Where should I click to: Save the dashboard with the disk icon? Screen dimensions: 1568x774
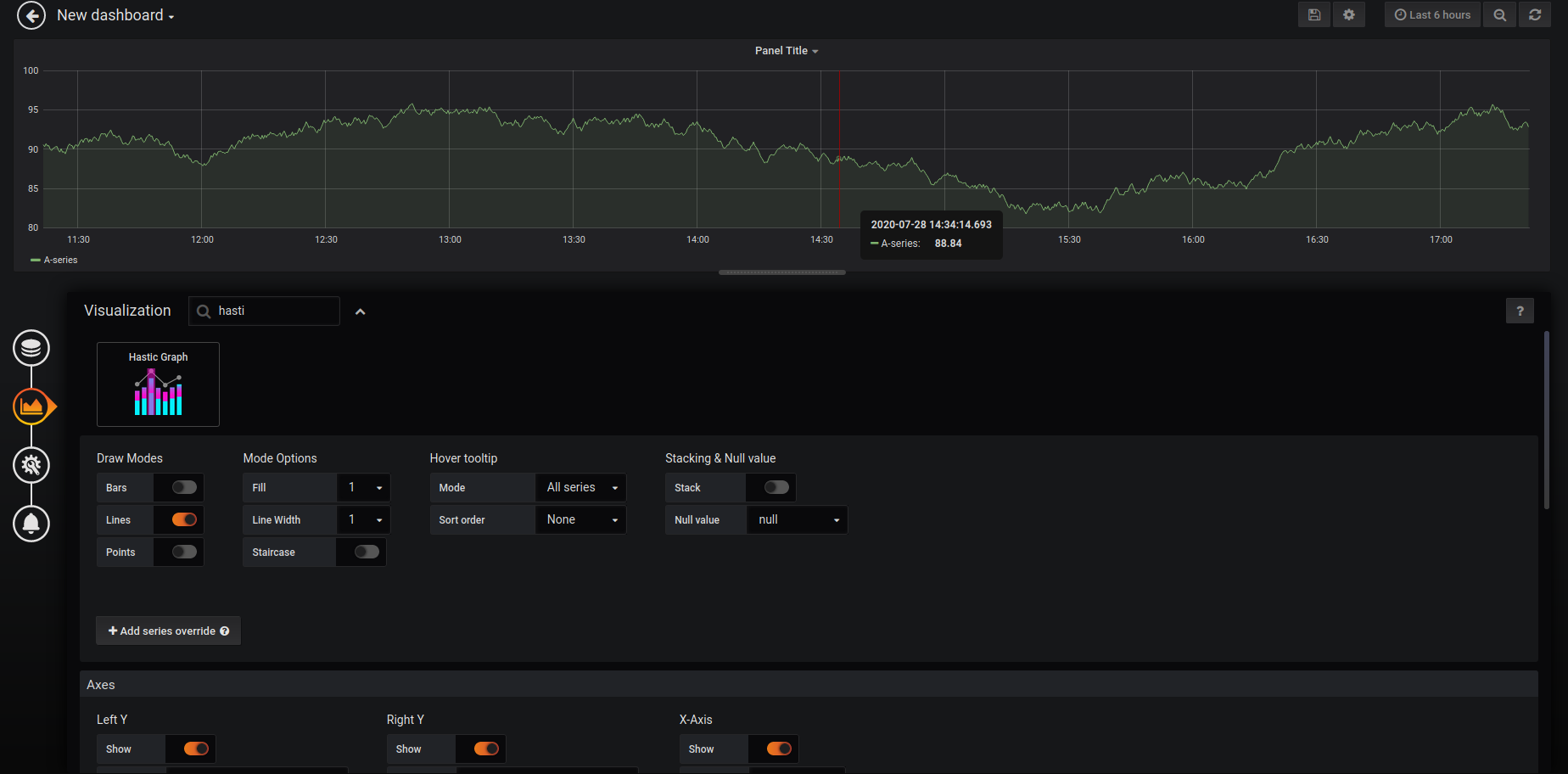(1313, 15)
